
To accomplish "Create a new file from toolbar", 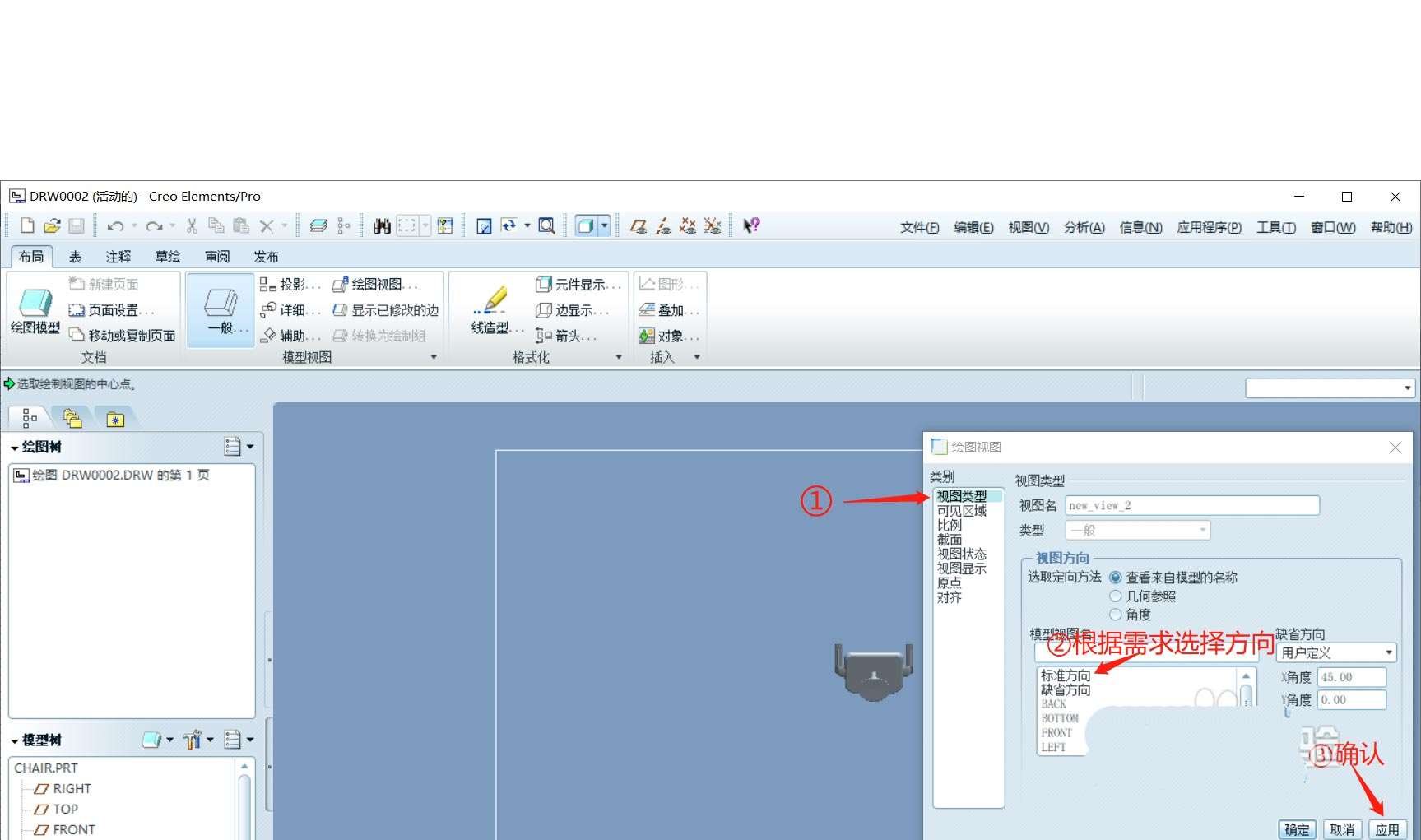I will click(x=27, y=225).
